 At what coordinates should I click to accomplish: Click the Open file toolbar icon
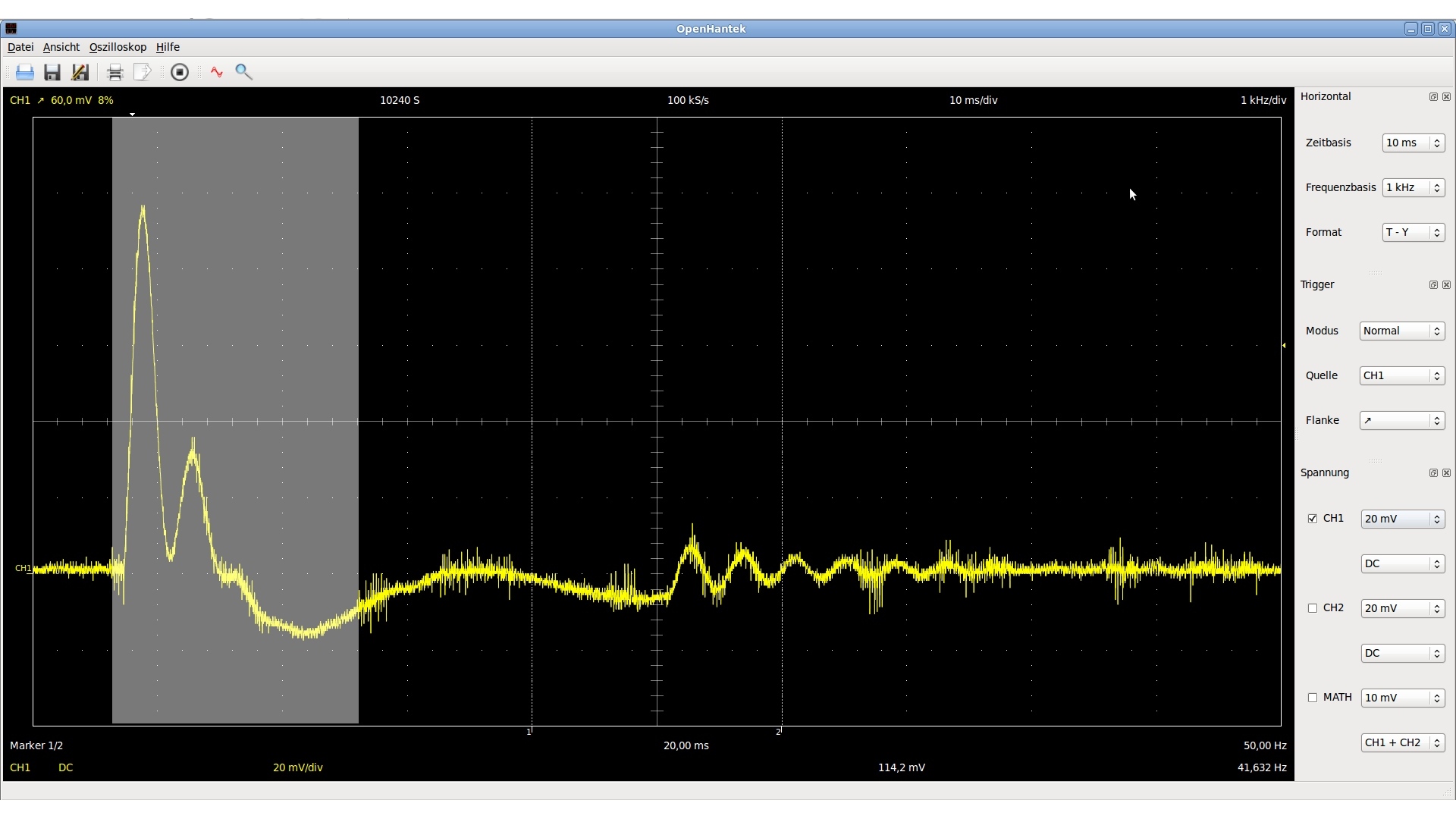tap(24, 73)
